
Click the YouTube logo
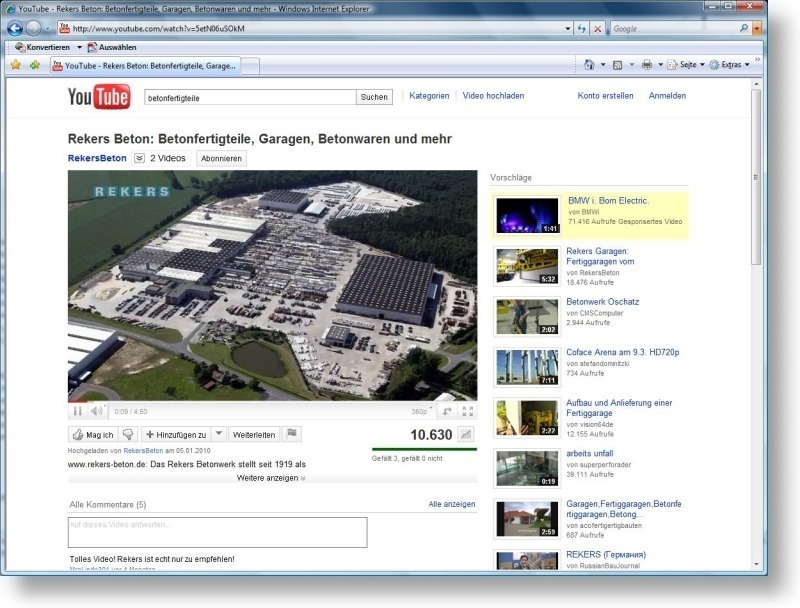[99, 97]
